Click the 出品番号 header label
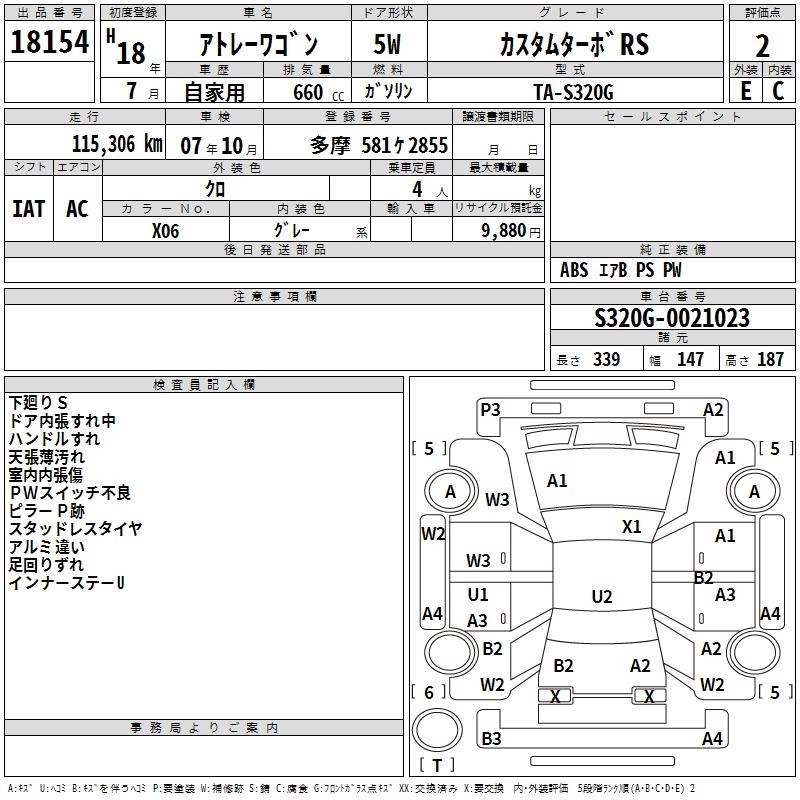 pyautogui.click(x=49, y=13)
